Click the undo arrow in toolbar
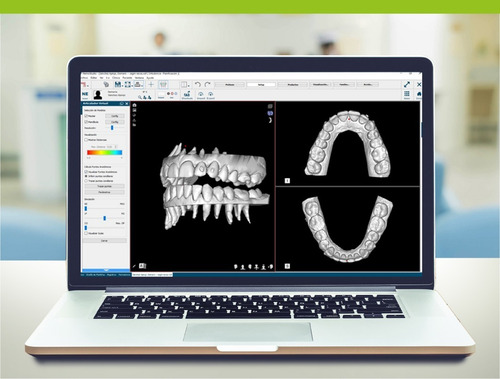This screenshot has width=500, height=379. 198,84
